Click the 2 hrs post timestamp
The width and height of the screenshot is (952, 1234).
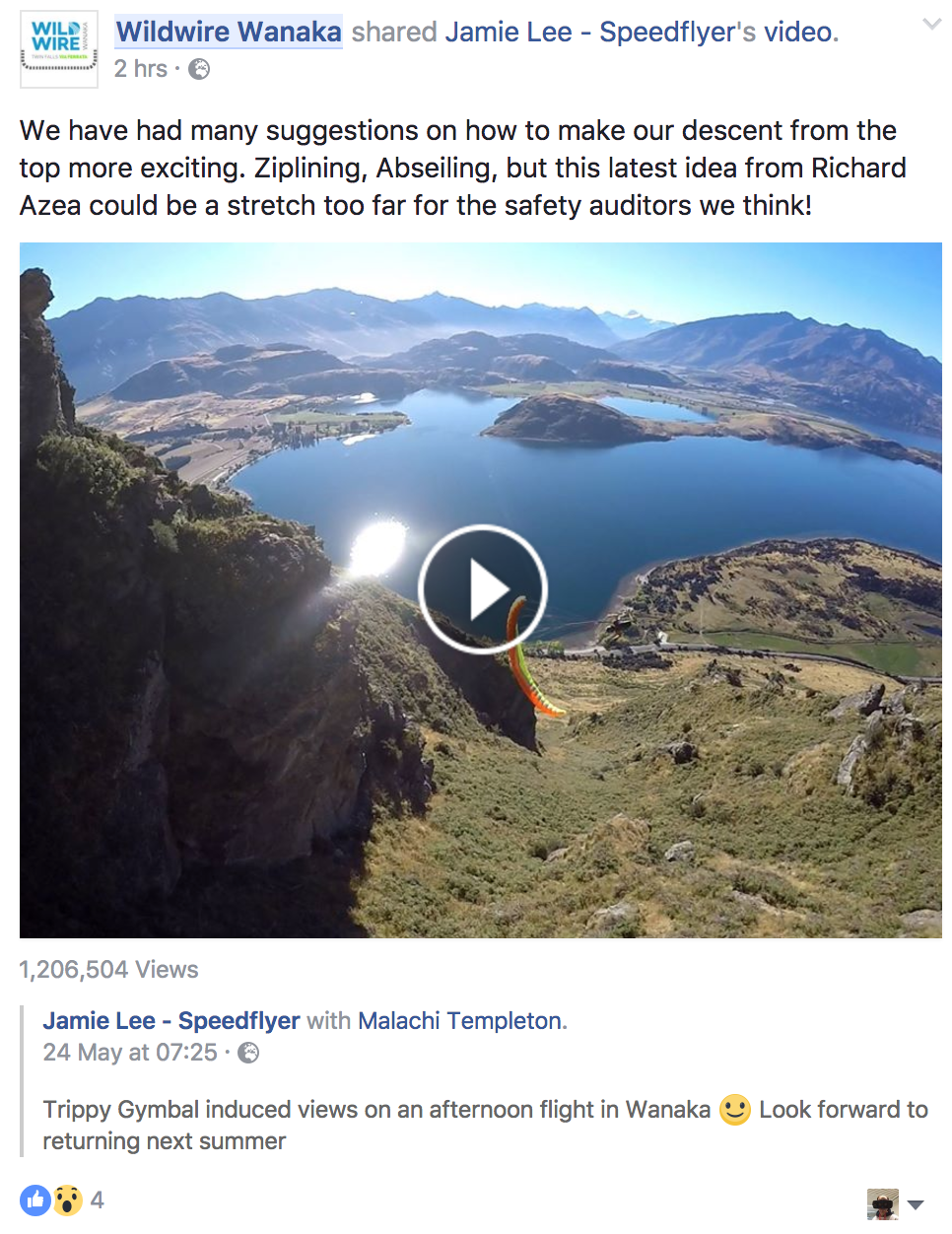point(140,69)
